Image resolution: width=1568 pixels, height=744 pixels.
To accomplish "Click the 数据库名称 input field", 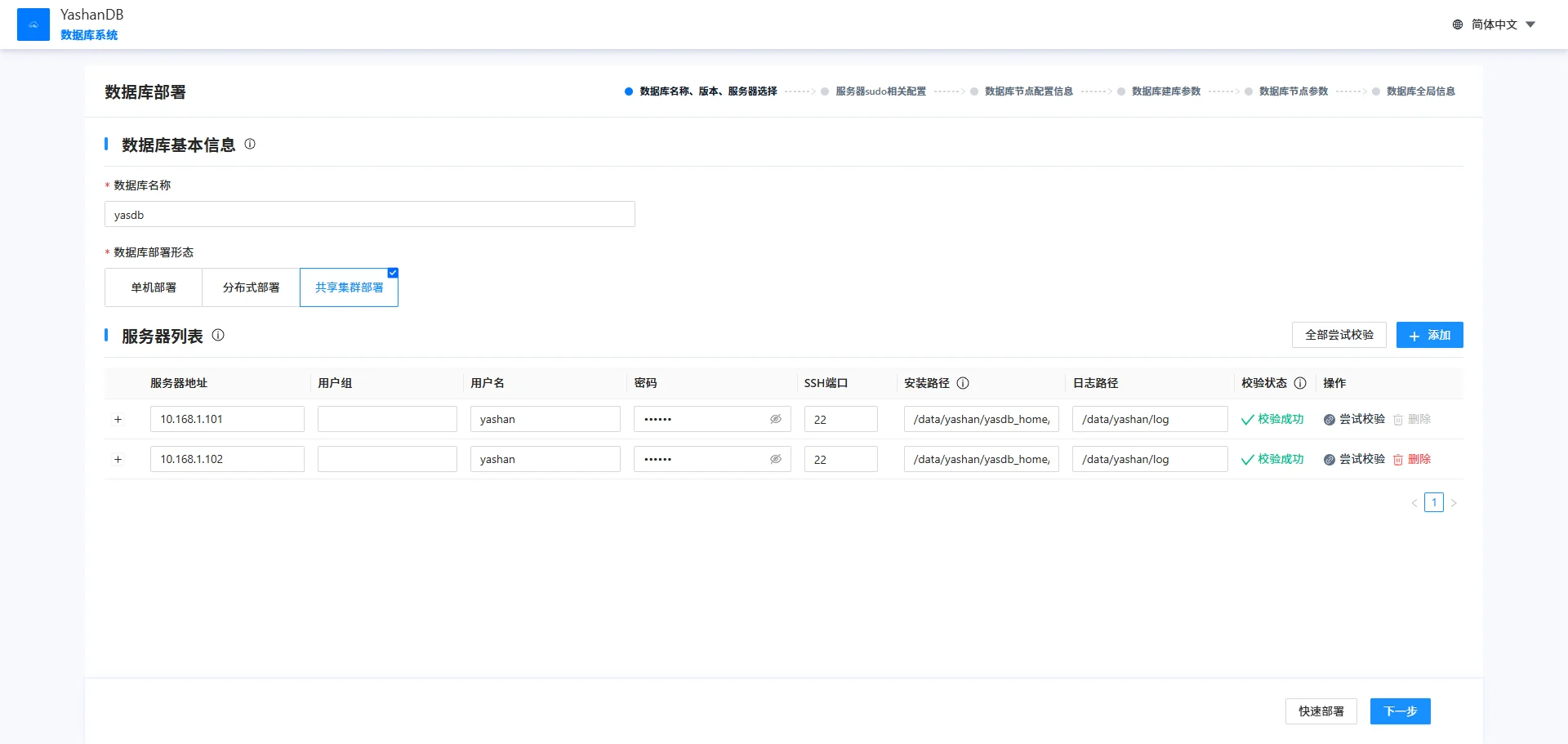I will coord(369,215).
